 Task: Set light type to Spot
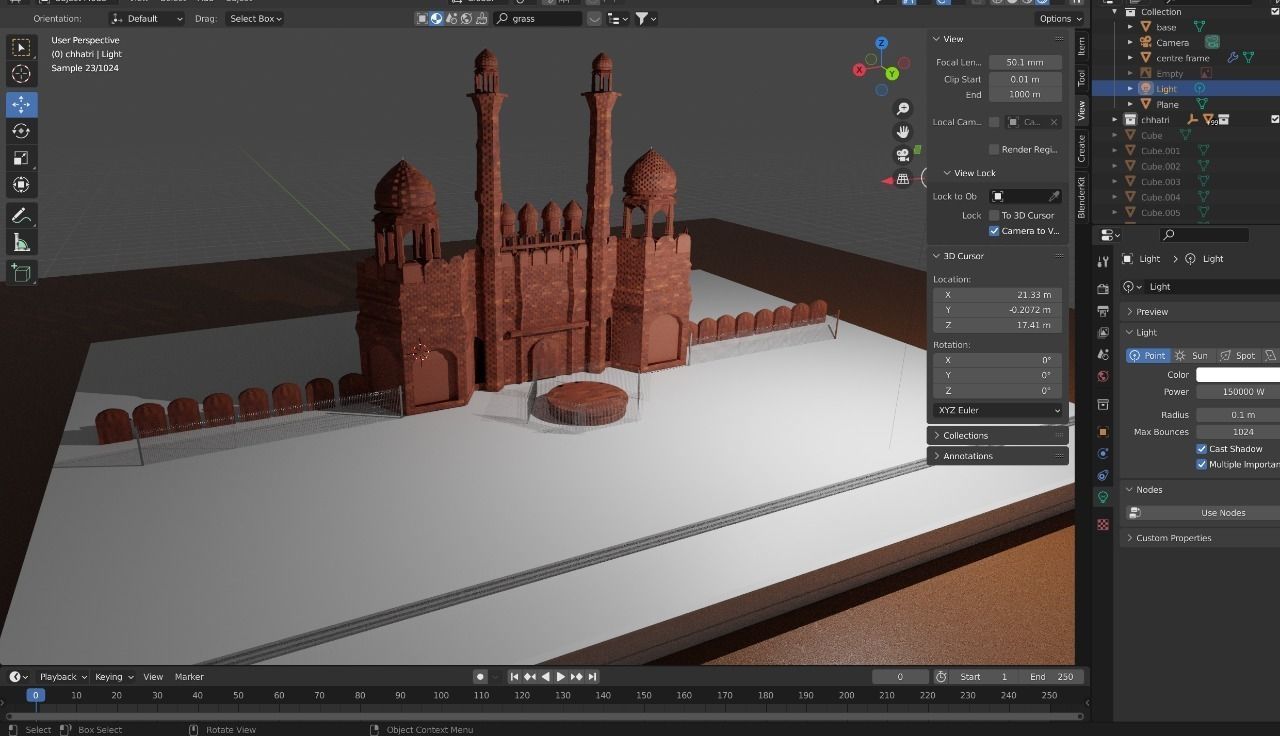click(x=1237, y=356)
